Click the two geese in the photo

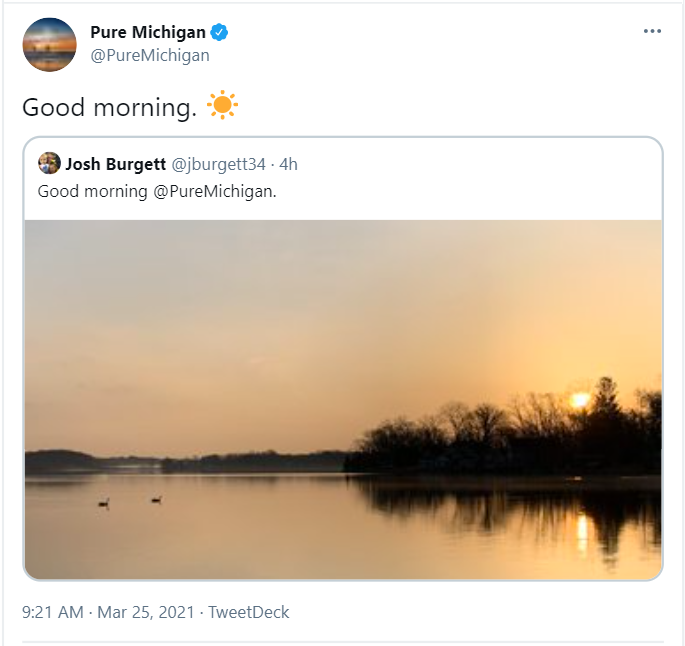point(130,500)
